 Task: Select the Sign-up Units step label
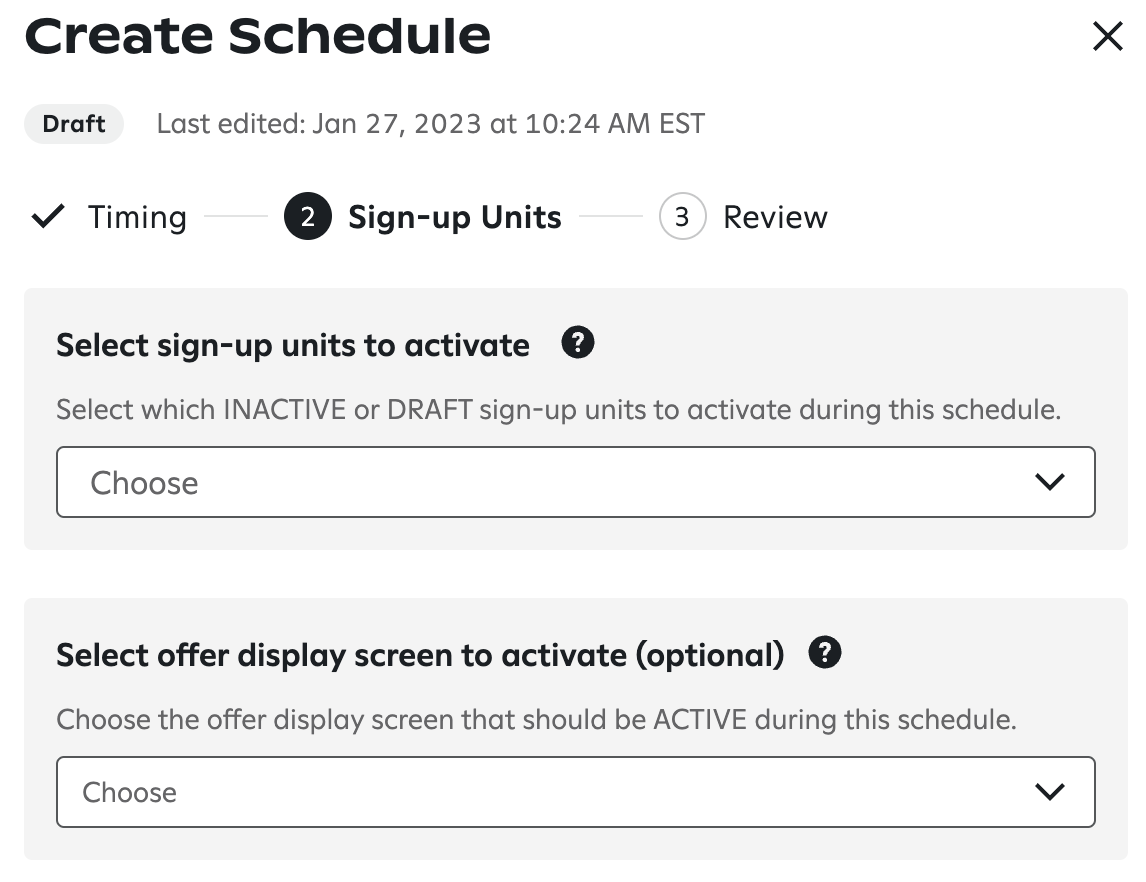tap(454, 217)
